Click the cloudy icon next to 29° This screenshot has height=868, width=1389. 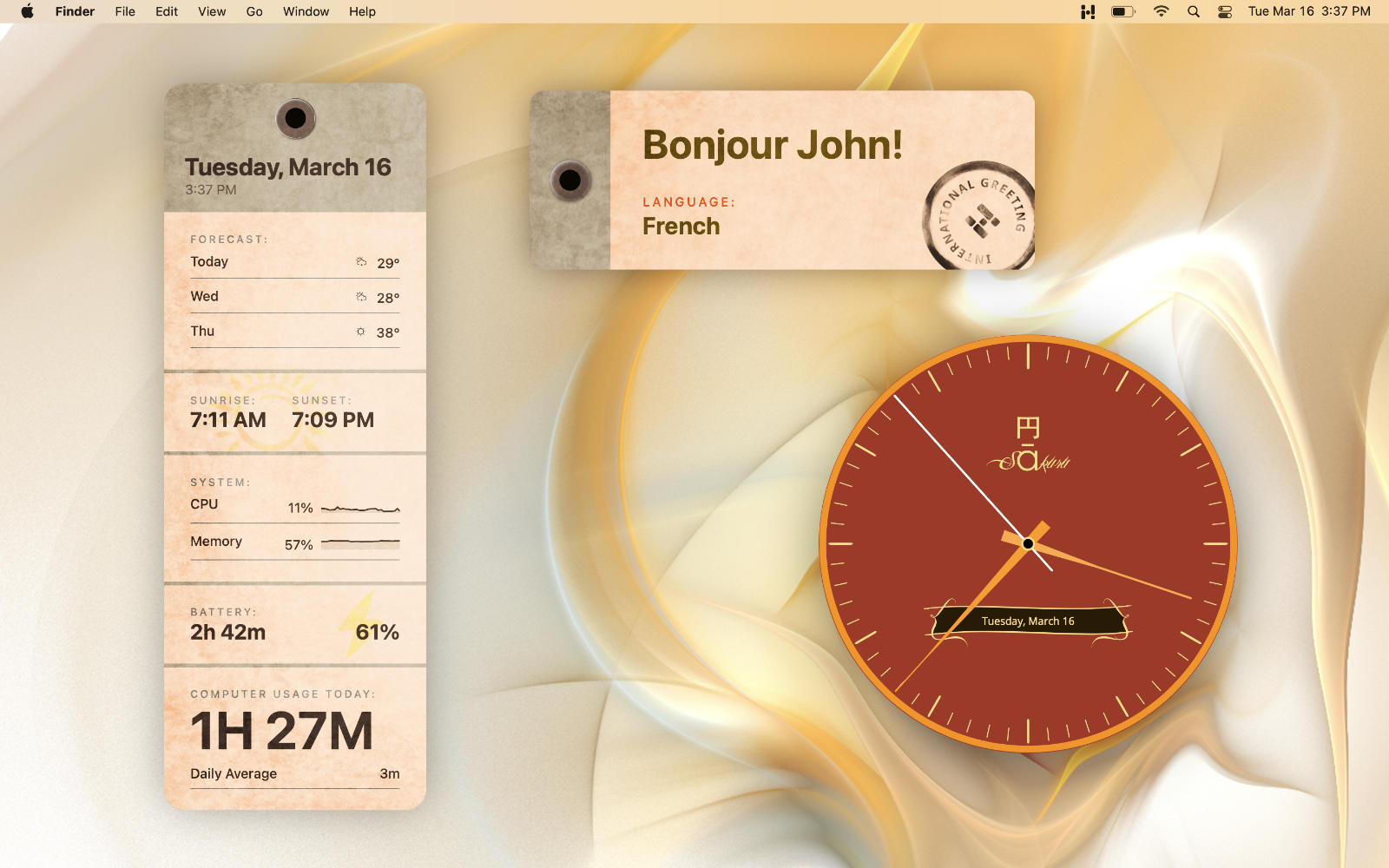[361, 261]
